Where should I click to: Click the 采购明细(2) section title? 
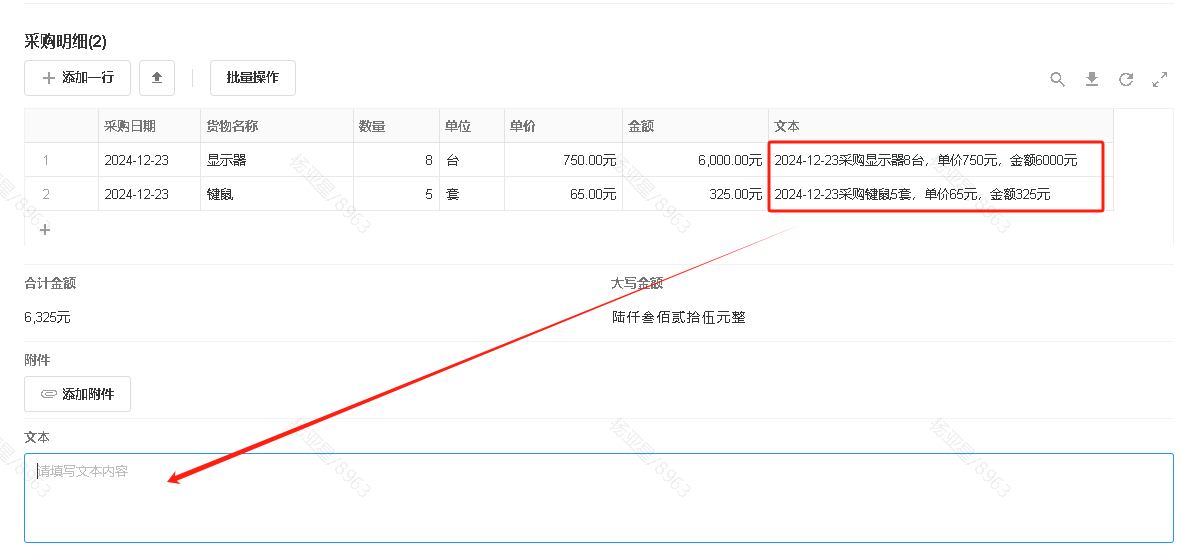point(66,42)
